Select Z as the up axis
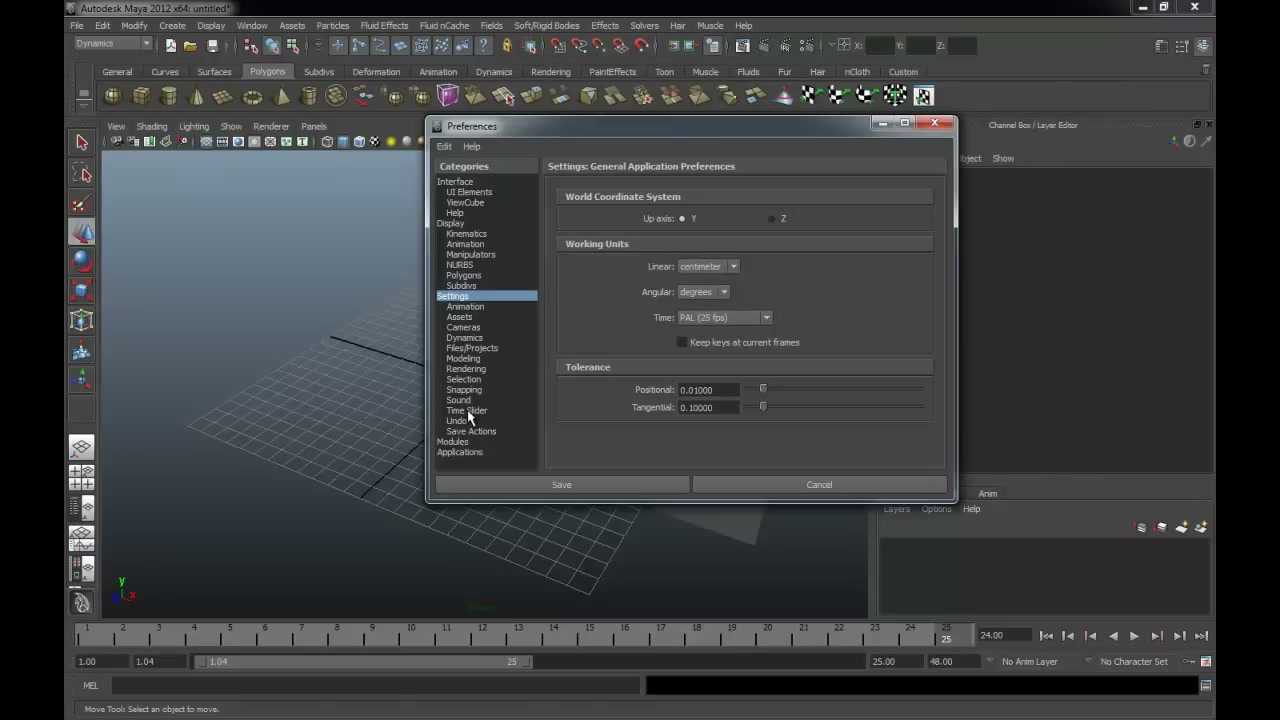1280x720 pixels. (x=771, y=219)
